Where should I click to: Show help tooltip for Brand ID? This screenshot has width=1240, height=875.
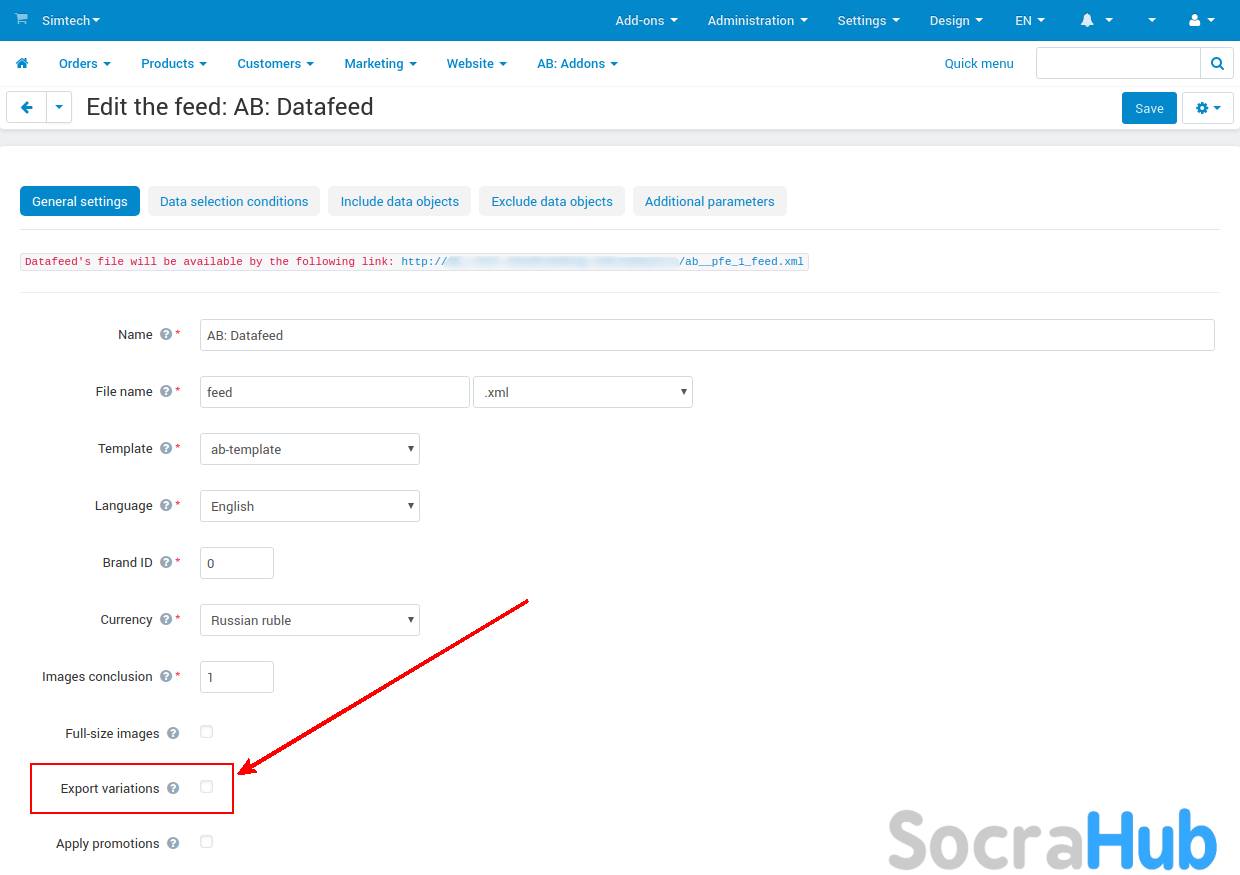(x=166, y=562)
